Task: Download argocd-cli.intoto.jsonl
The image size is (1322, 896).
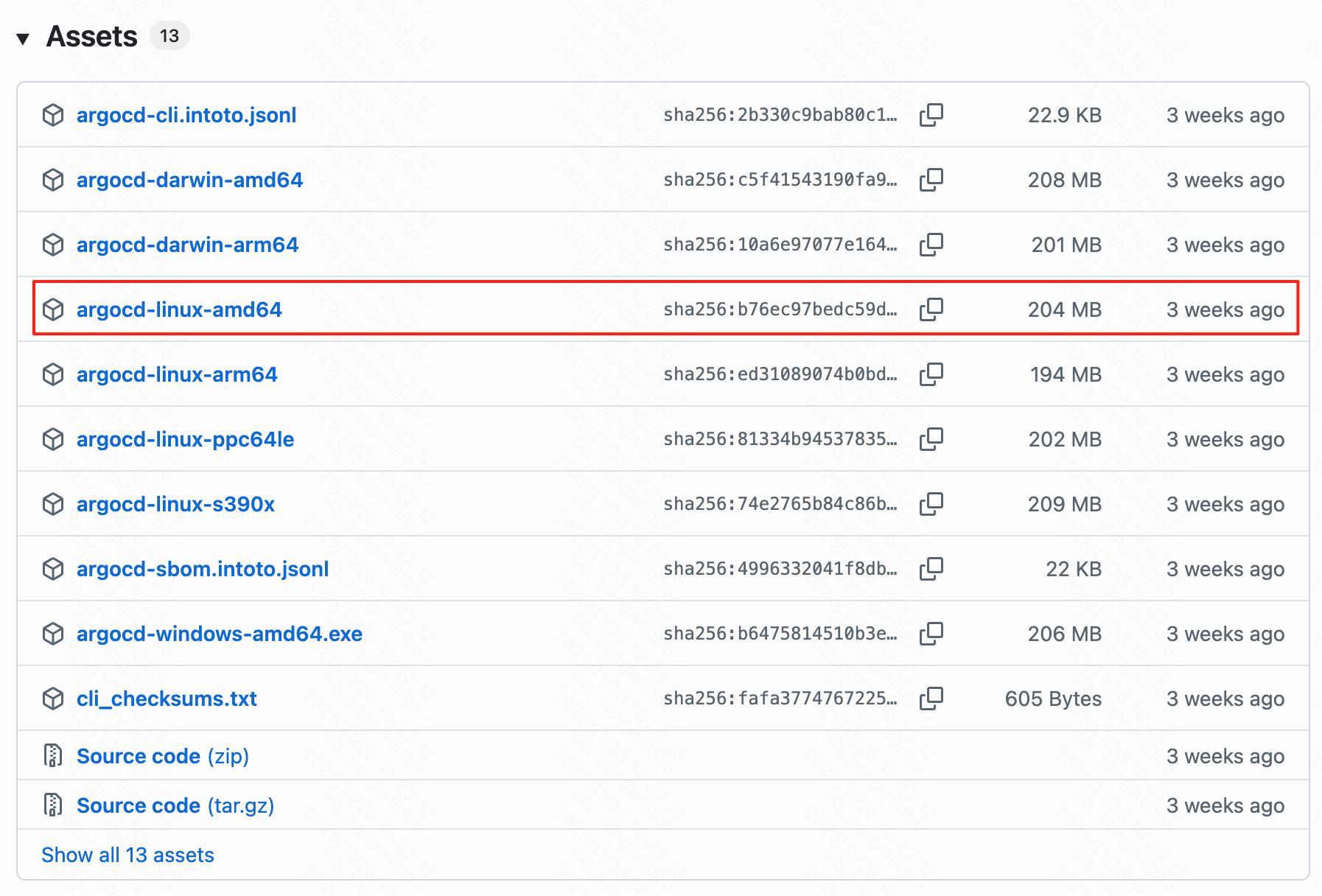Action: point(186,115)
